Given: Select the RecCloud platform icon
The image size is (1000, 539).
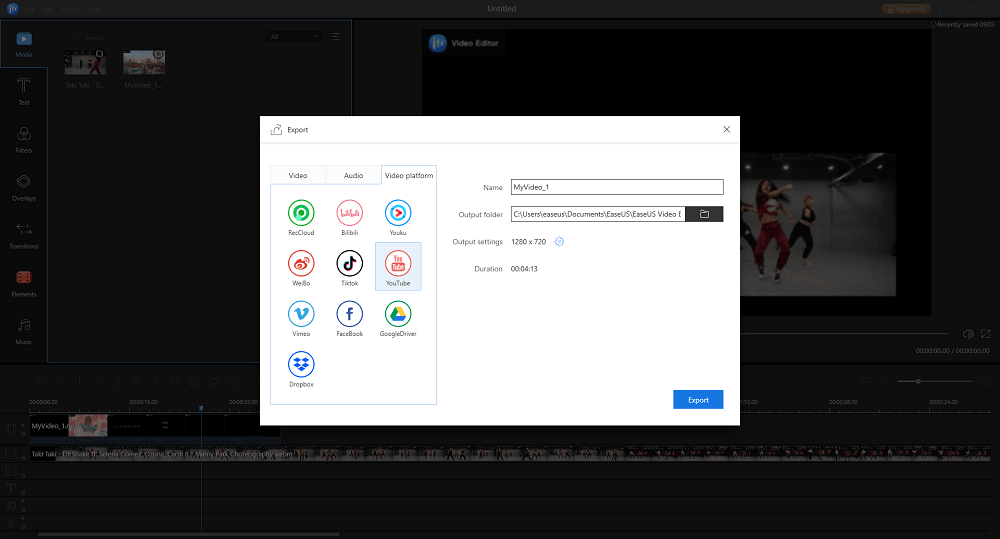Looking at the screenshot, I should point(301,213).
